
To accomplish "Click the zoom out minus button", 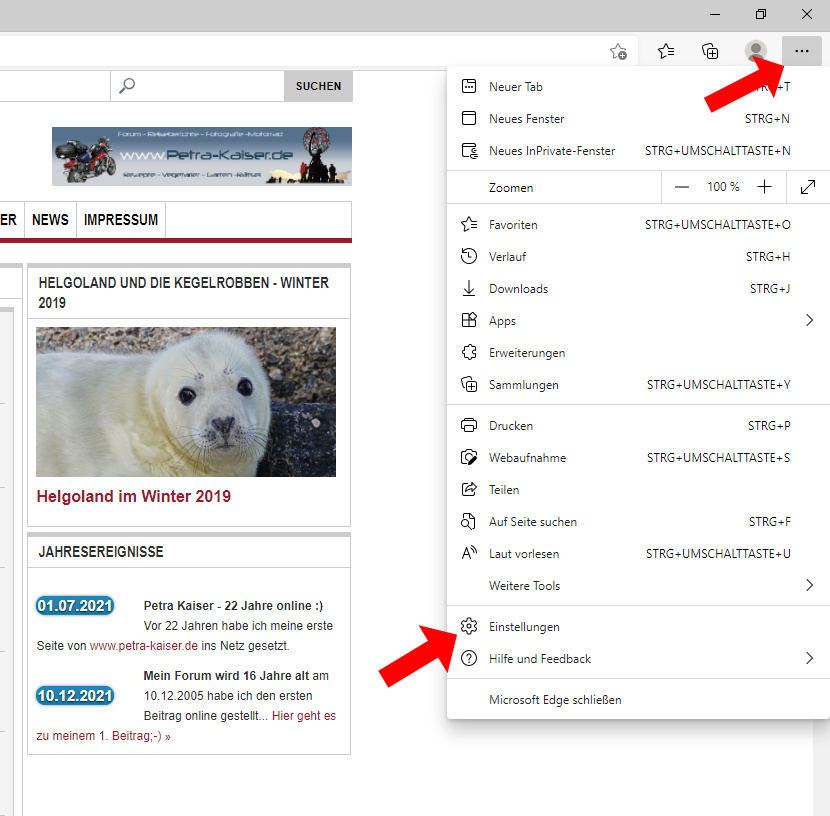I will point(682,187).
